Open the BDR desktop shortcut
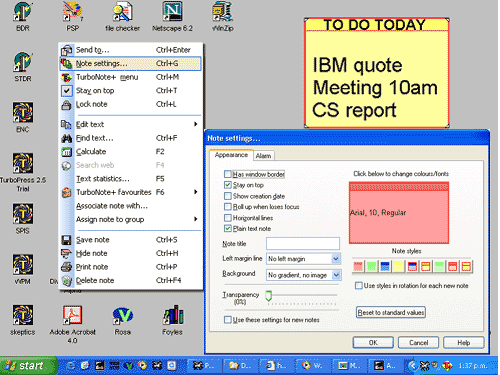The image size is (500, 375). pyautogui.click(x=23, y=16)
